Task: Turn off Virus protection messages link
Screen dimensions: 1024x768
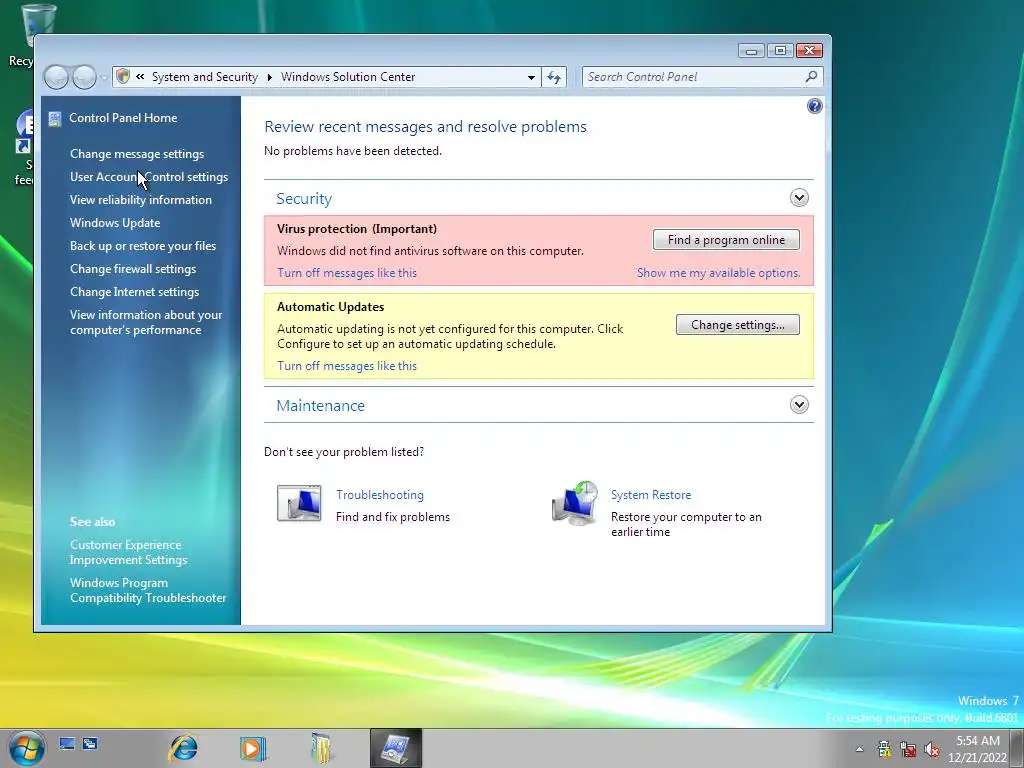Action: click(347, 273)
